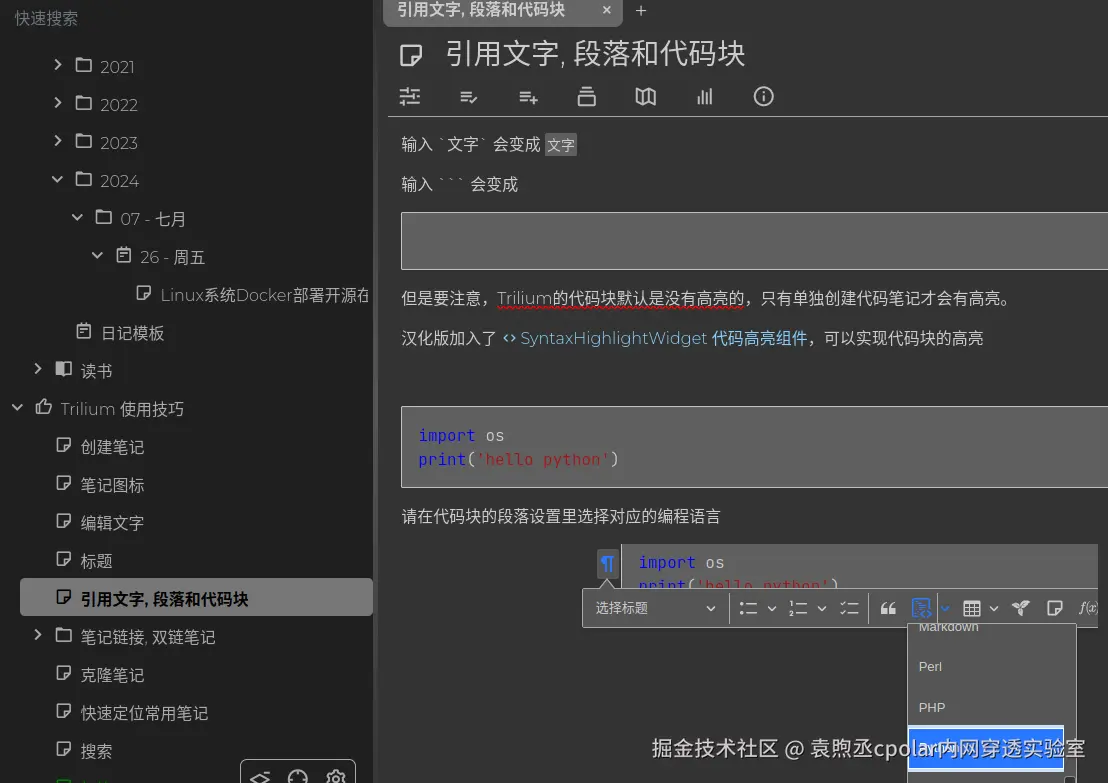This screenshot has width=1108, height=783.
Task: Open the note options sliders icon
Action: point(409,96)
